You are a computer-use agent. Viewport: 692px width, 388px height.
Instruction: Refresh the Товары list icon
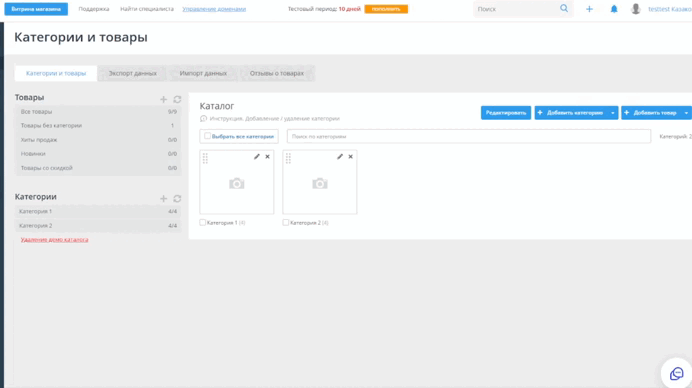point(177,99)
